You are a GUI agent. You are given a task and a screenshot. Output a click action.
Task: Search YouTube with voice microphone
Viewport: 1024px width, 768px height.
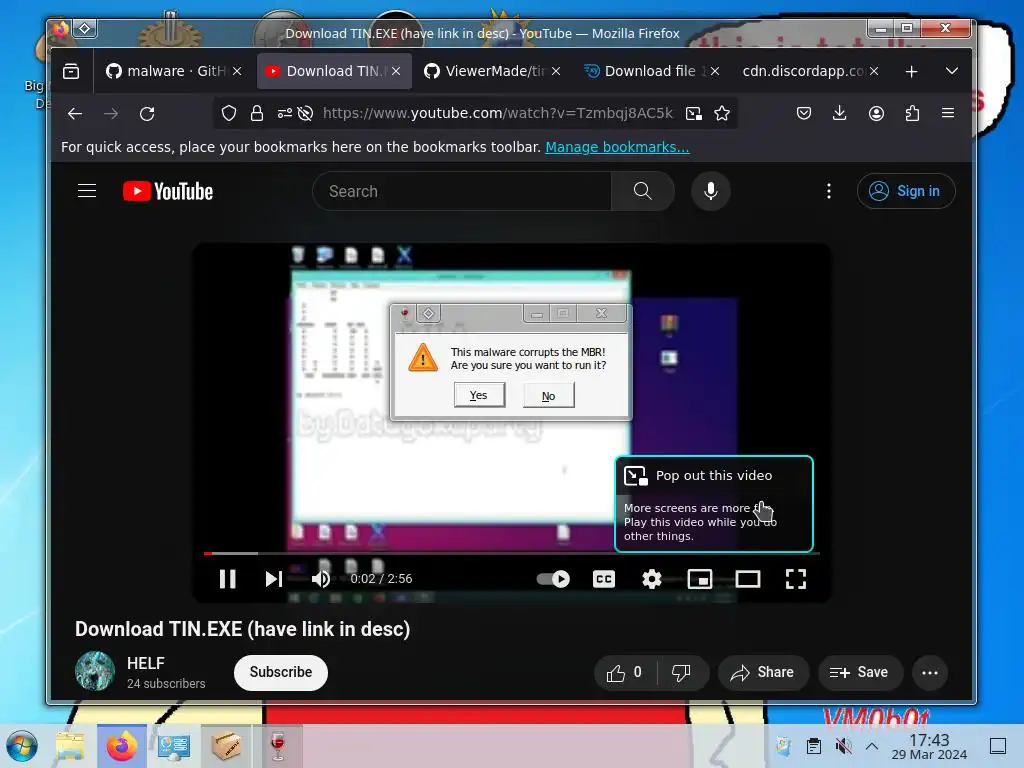(711, 191)
